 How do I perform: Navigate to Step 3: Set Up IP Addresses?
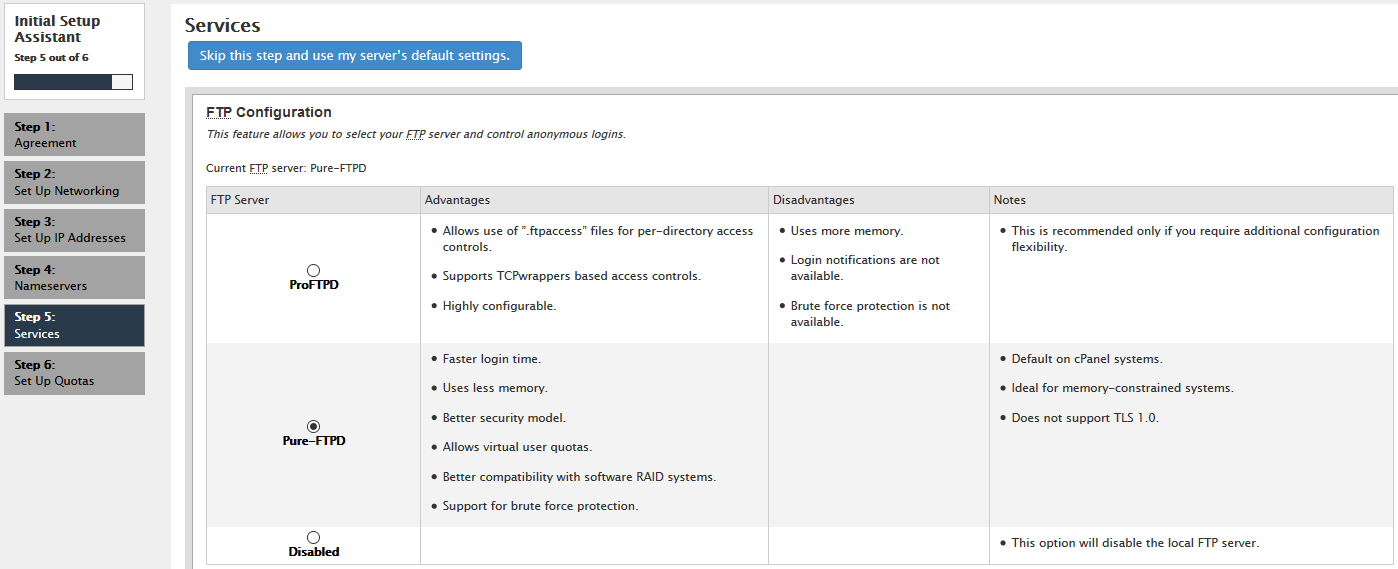pos(74,230)
